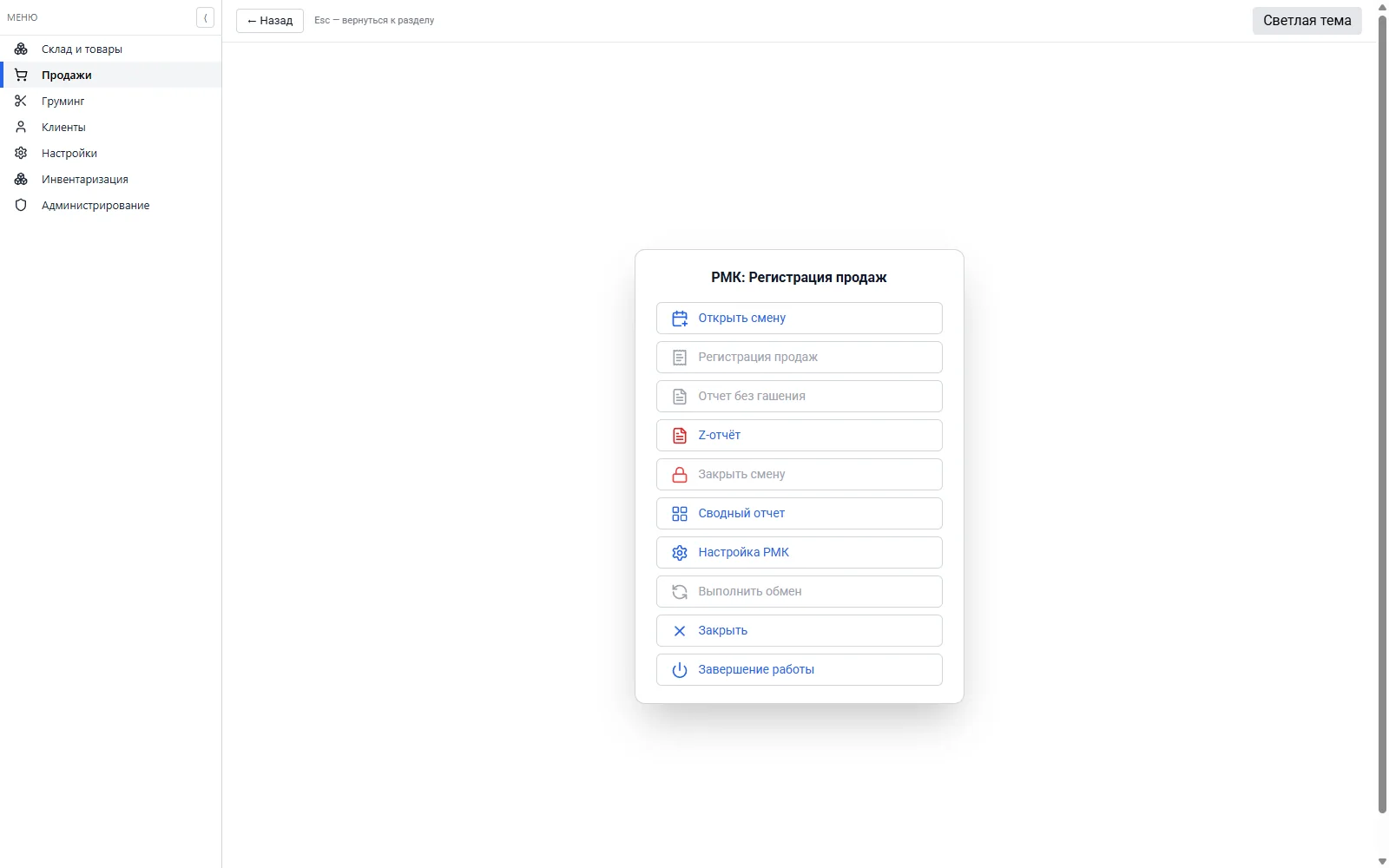Click the Z-отчёт button text
This screenshot has height=868, width=1389.
coord(719,436)
